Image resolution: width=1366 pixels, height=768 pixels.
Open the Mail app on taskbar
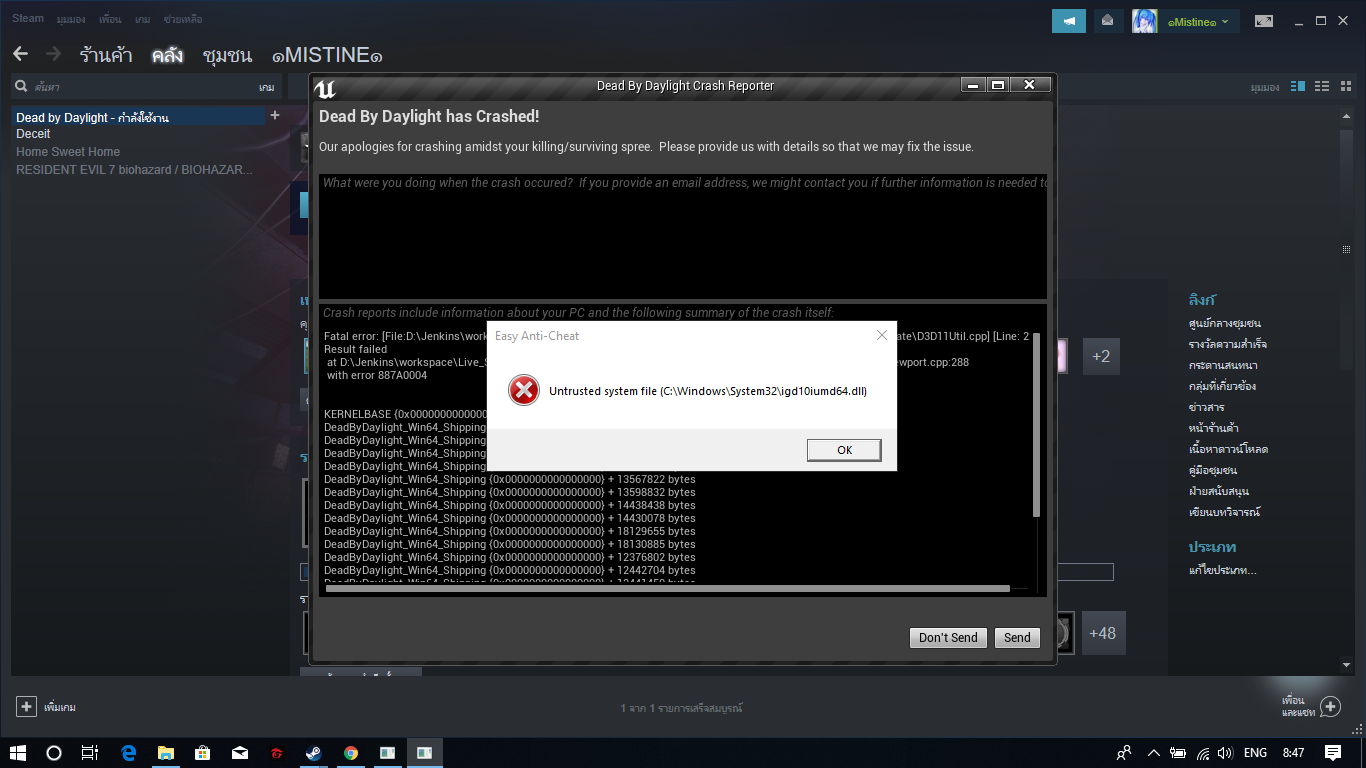pos(240,752)
